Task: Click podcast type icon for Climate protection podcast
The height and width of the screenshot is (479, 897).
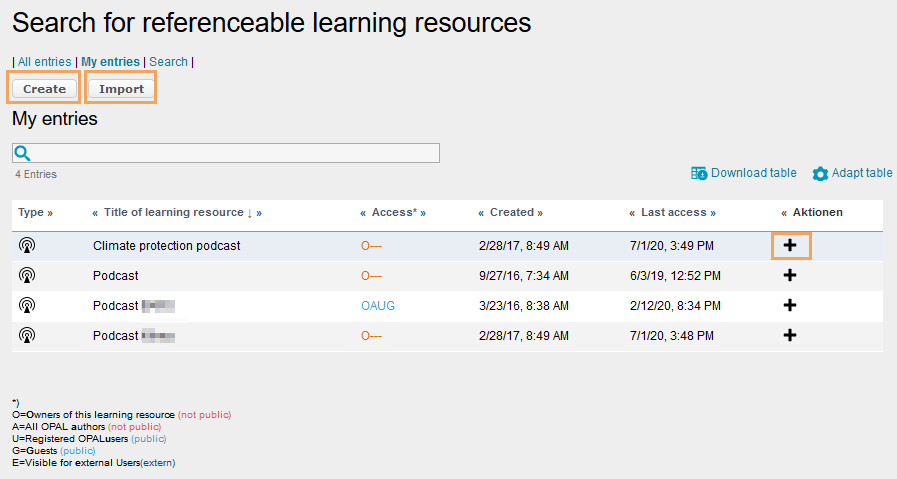Action: 27,245
